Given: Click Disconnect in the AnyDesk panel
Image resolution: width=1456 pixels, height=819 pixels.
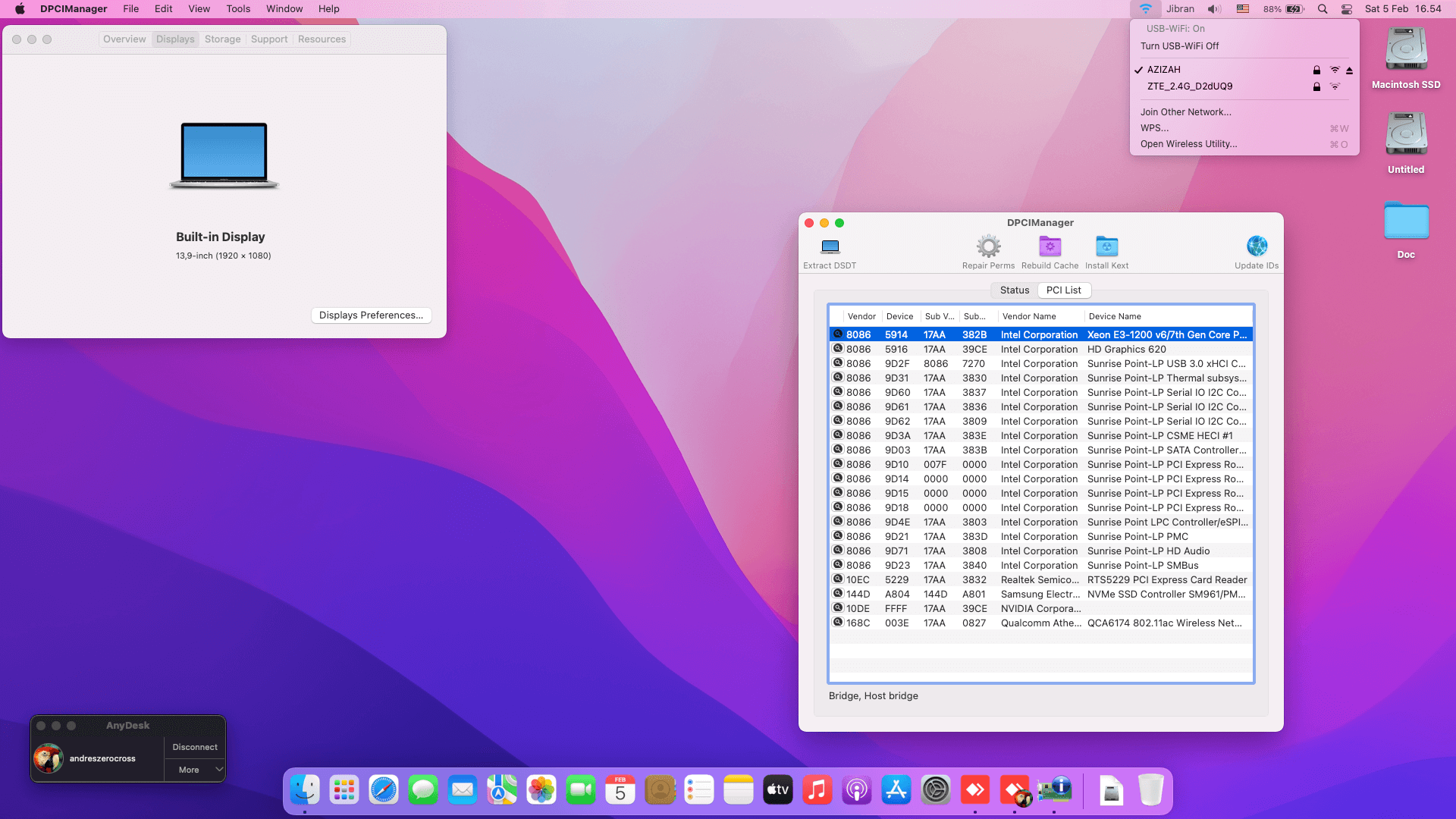Looking at the screenshot, I should [x=195, y=747].
